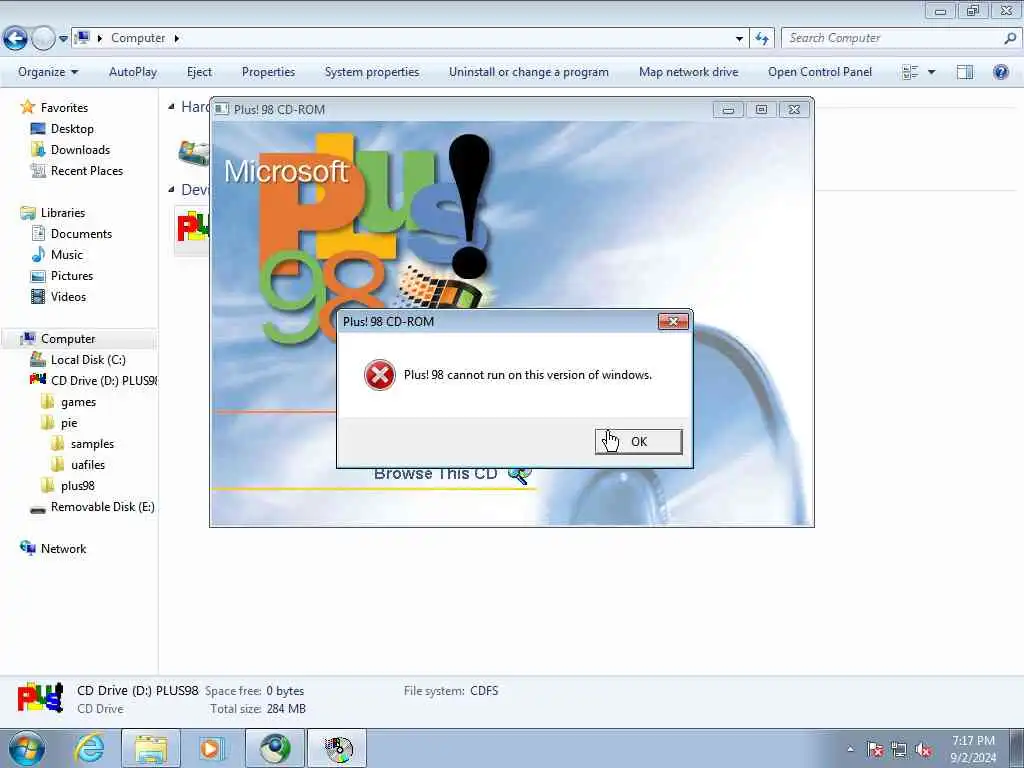Viewport: 1024px width, 768px height.
Task: Launch Internet Explorer from taskbar
Action: 89,748
